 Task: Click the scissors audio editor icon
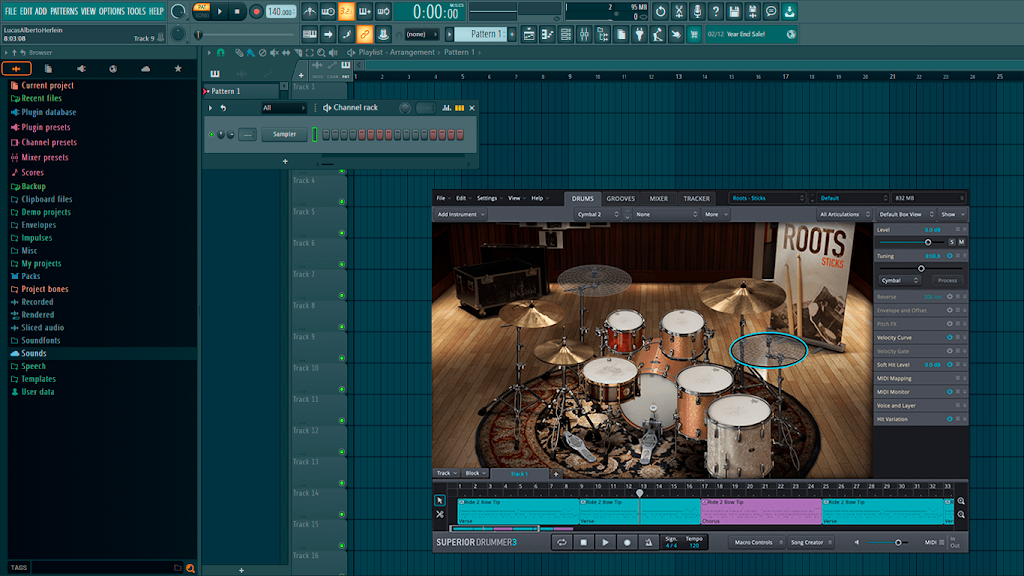pos(679,11)
